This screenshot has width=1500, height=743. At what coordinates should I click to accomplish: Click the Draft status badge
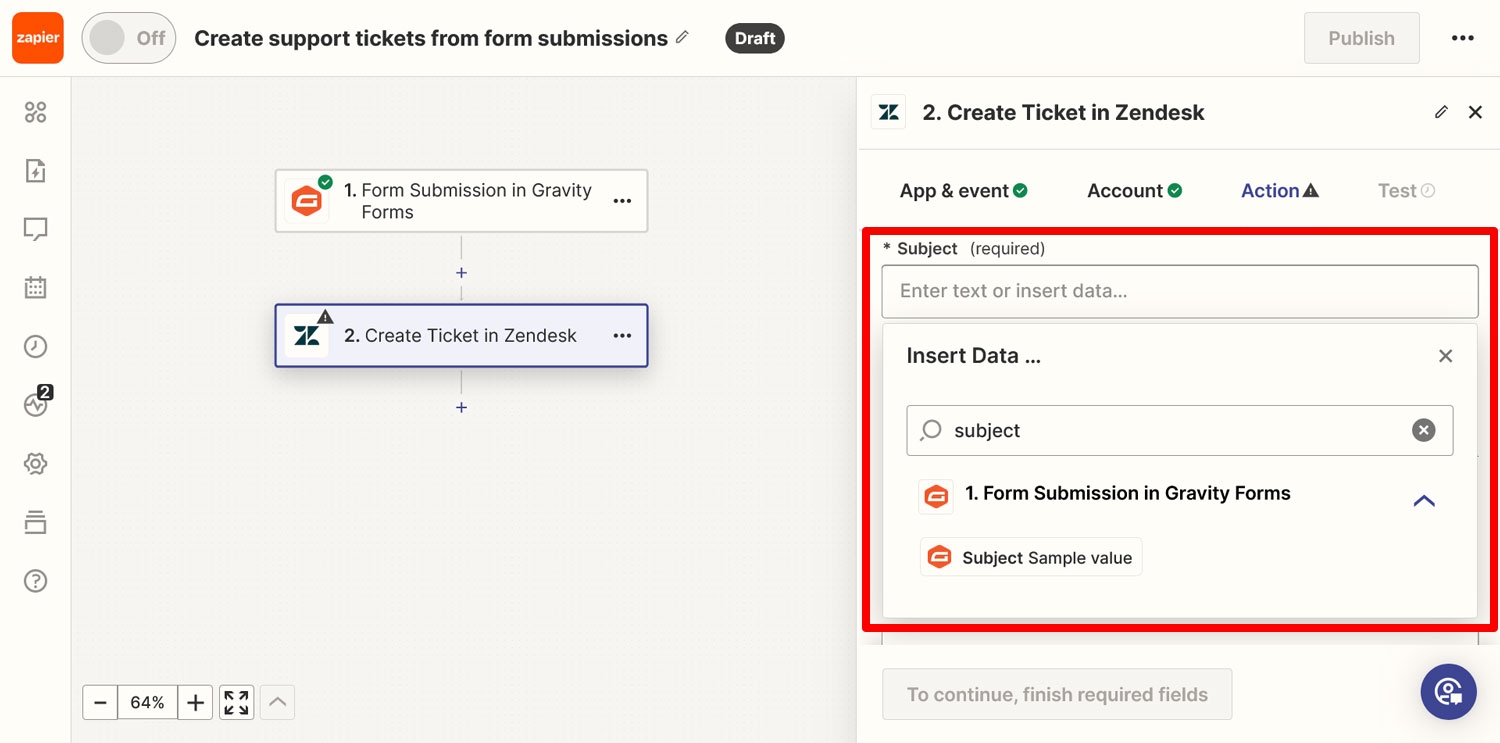coord(754,38)
